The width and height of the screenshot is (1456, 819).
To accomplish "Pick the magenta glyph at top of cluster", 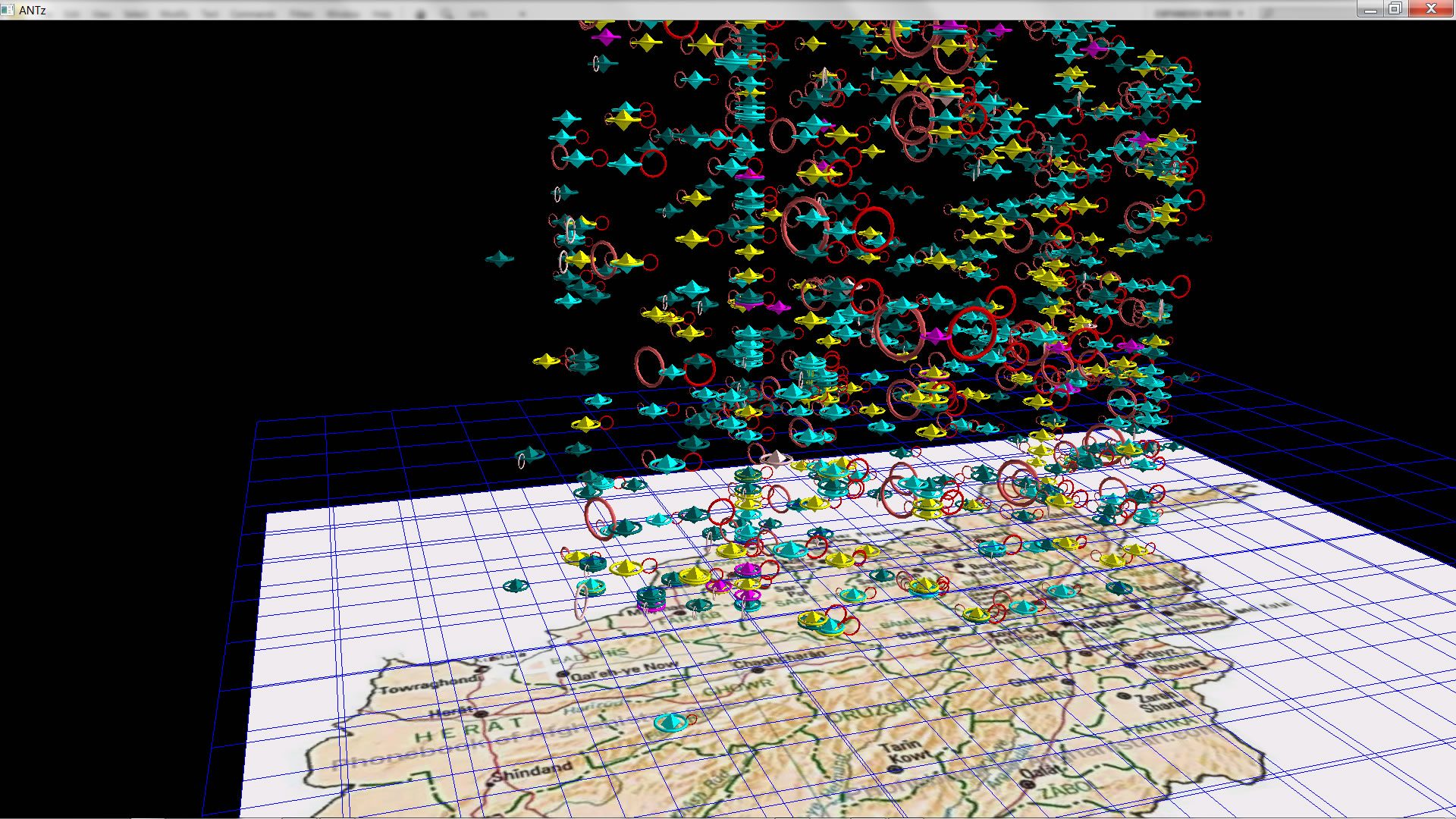I will coord(604,36).
